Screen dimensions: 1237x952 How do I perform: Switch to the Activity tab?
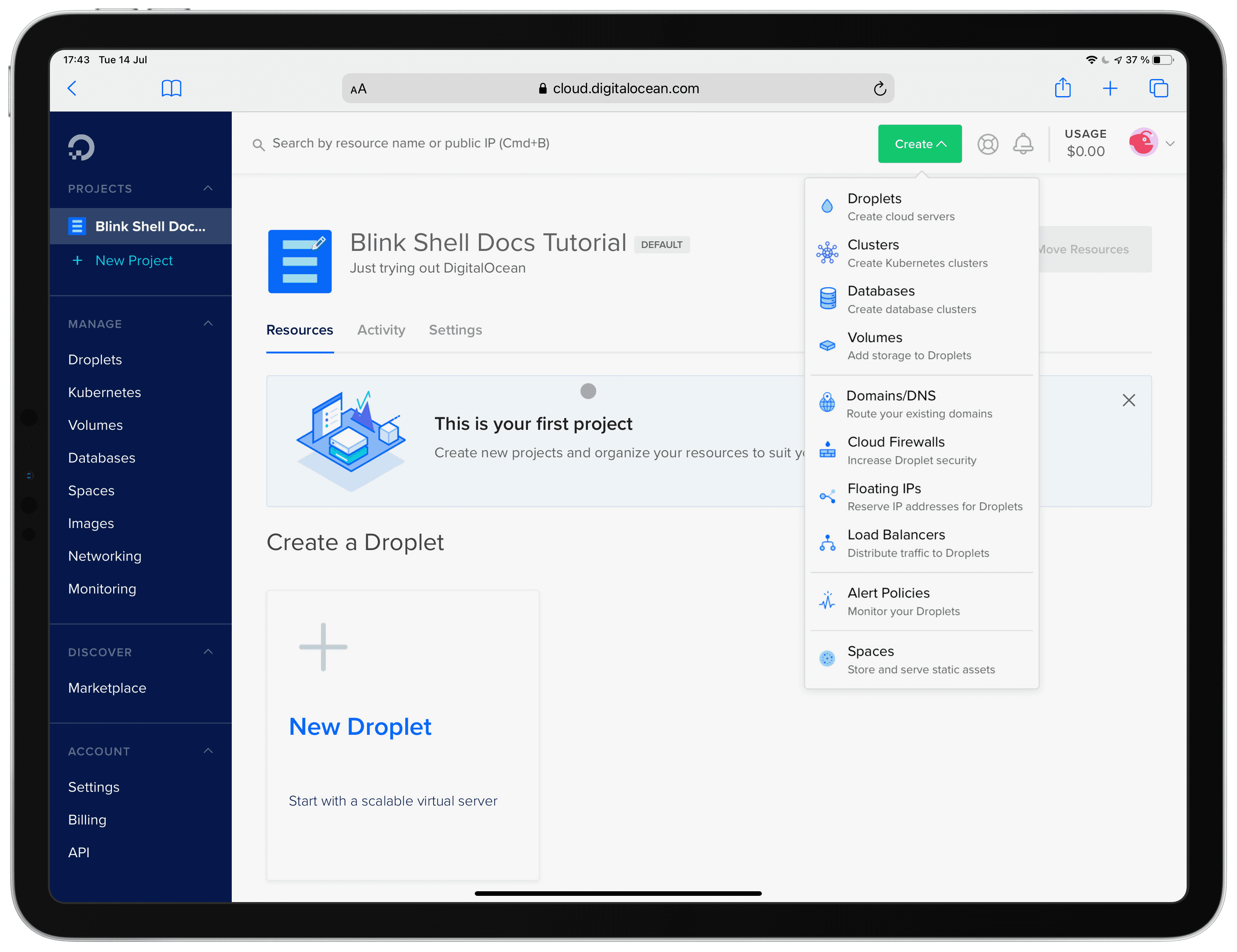[381, 330]
